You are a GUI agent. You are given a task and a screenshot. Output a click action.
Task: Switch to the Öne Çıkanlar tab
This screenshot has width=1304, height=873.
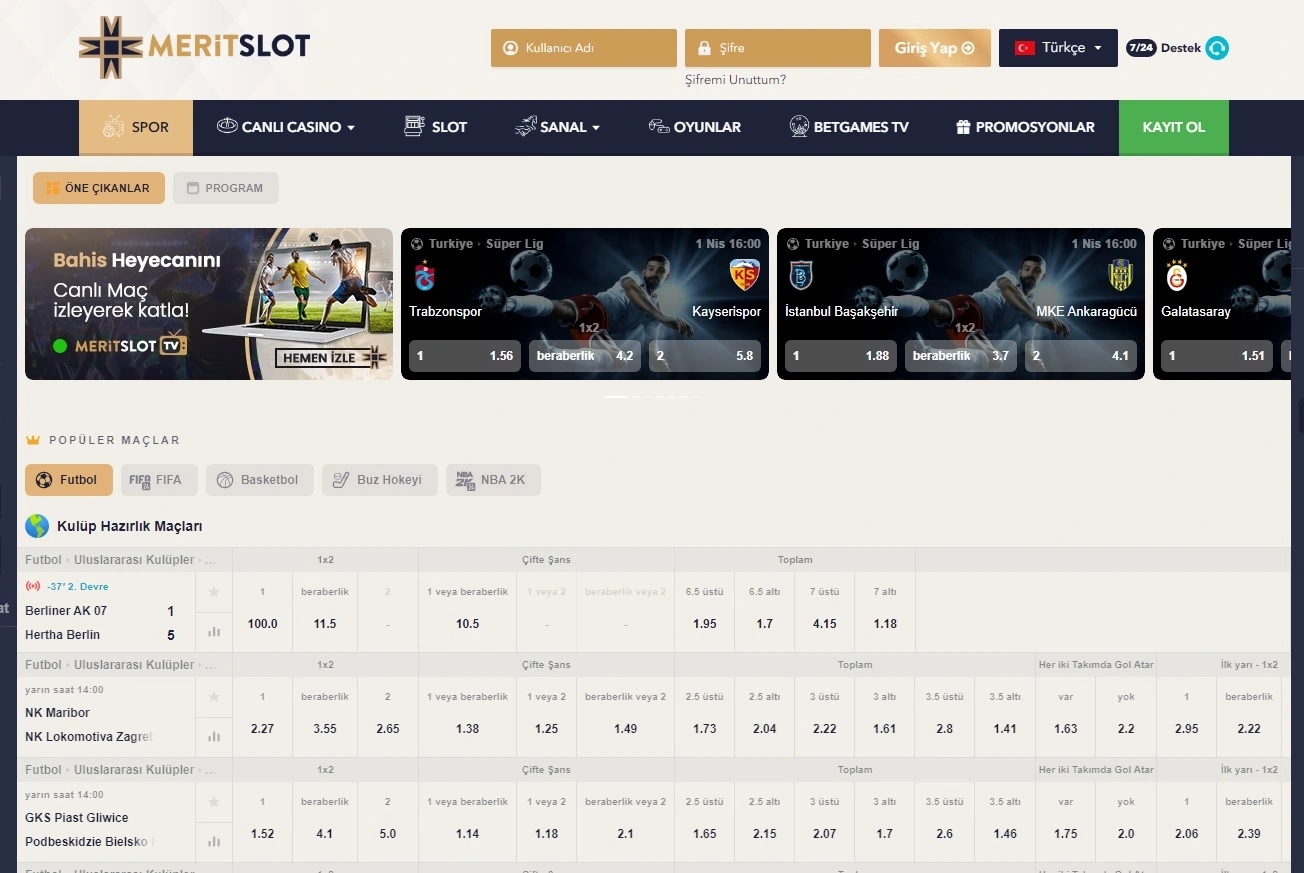coord(99,188)
